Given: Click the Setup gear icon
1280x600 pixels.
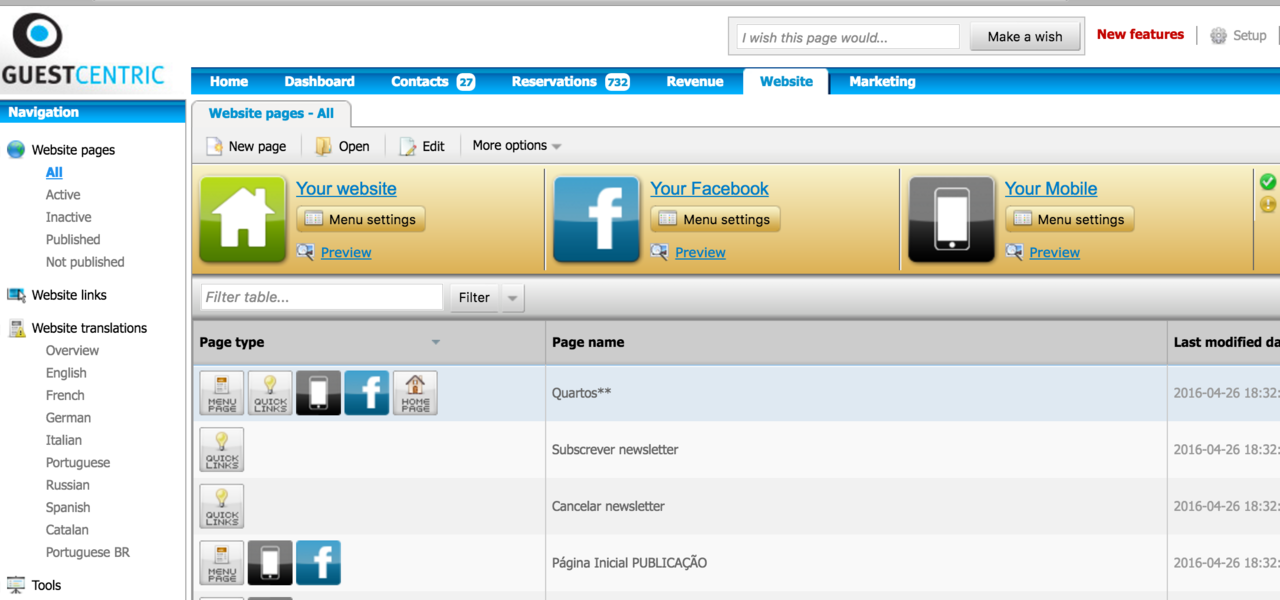Looking at the screenshot, I should (1218, 36).
